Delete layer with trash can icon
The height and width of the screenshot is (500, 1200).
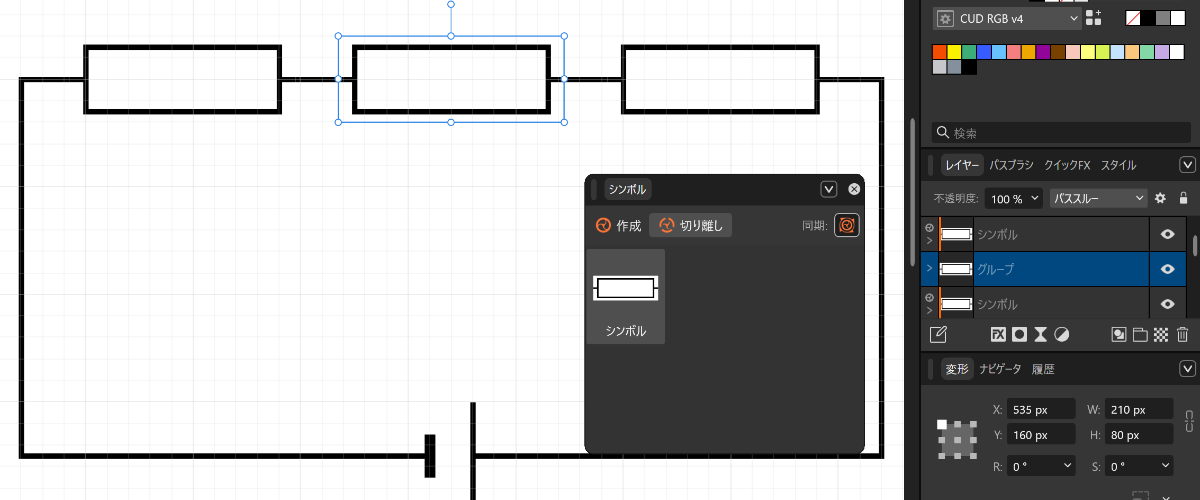[1183, 335]
